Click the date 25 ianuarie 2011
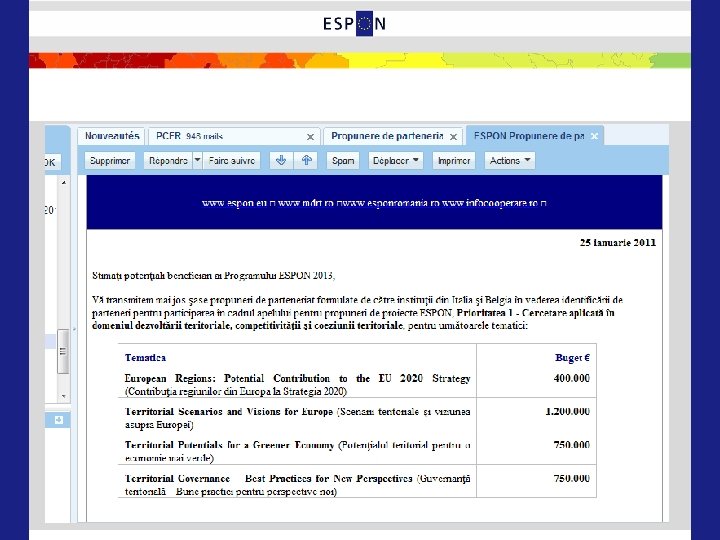 (618, 242)
